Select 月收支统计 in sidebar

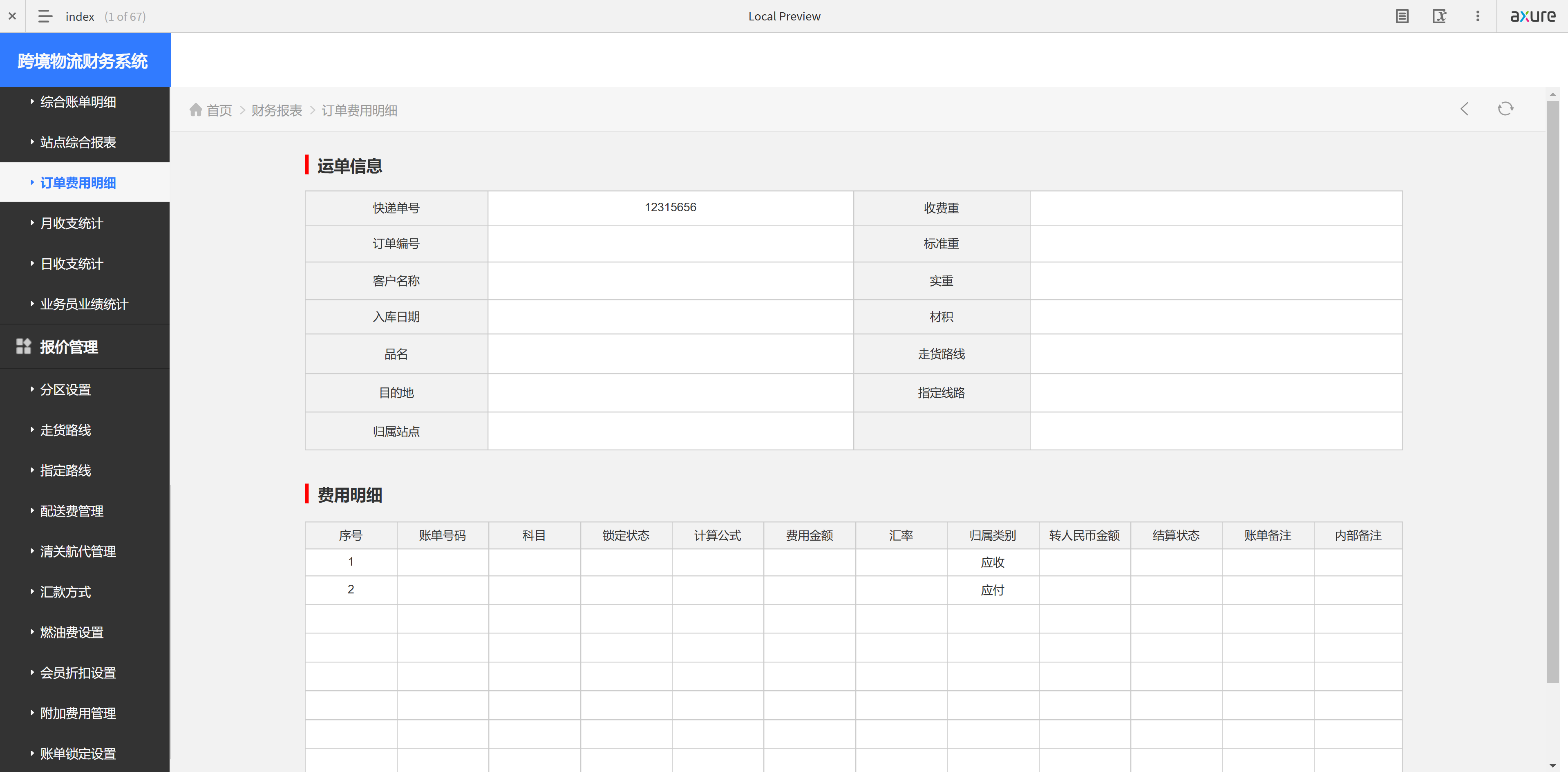point(71,223)
